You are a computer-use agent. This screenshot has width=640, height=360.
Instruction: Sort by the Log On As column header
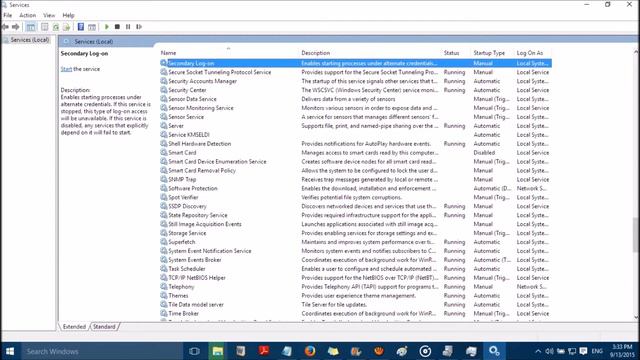pos(530,53)
